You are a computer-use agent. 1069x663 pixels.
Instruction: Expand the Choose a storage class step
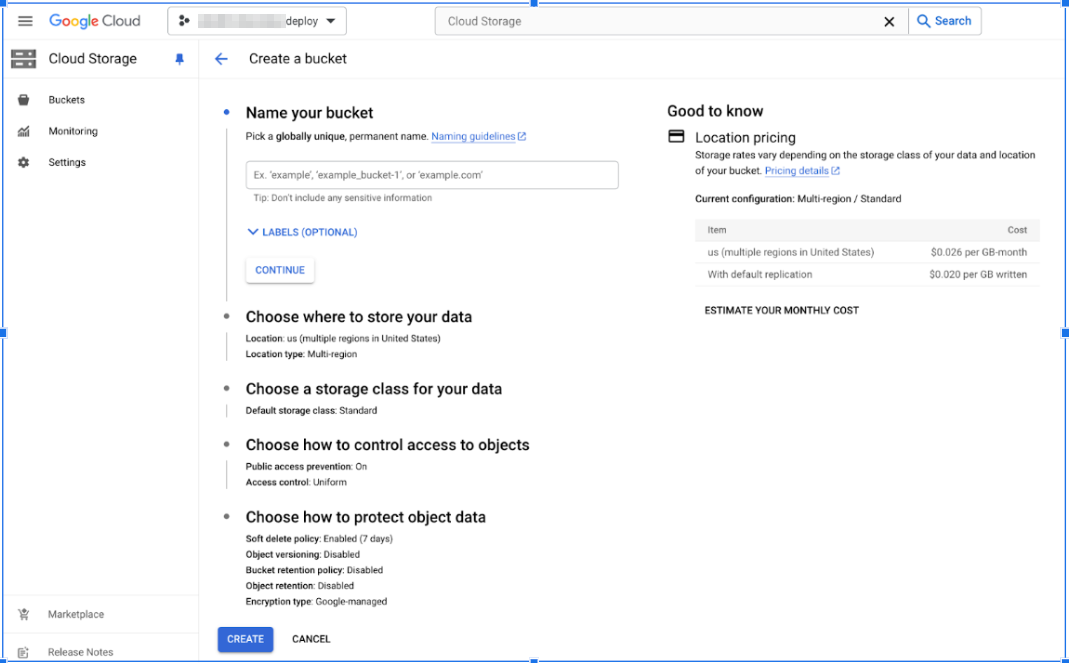pyautogui.click(x=373, y=389)
